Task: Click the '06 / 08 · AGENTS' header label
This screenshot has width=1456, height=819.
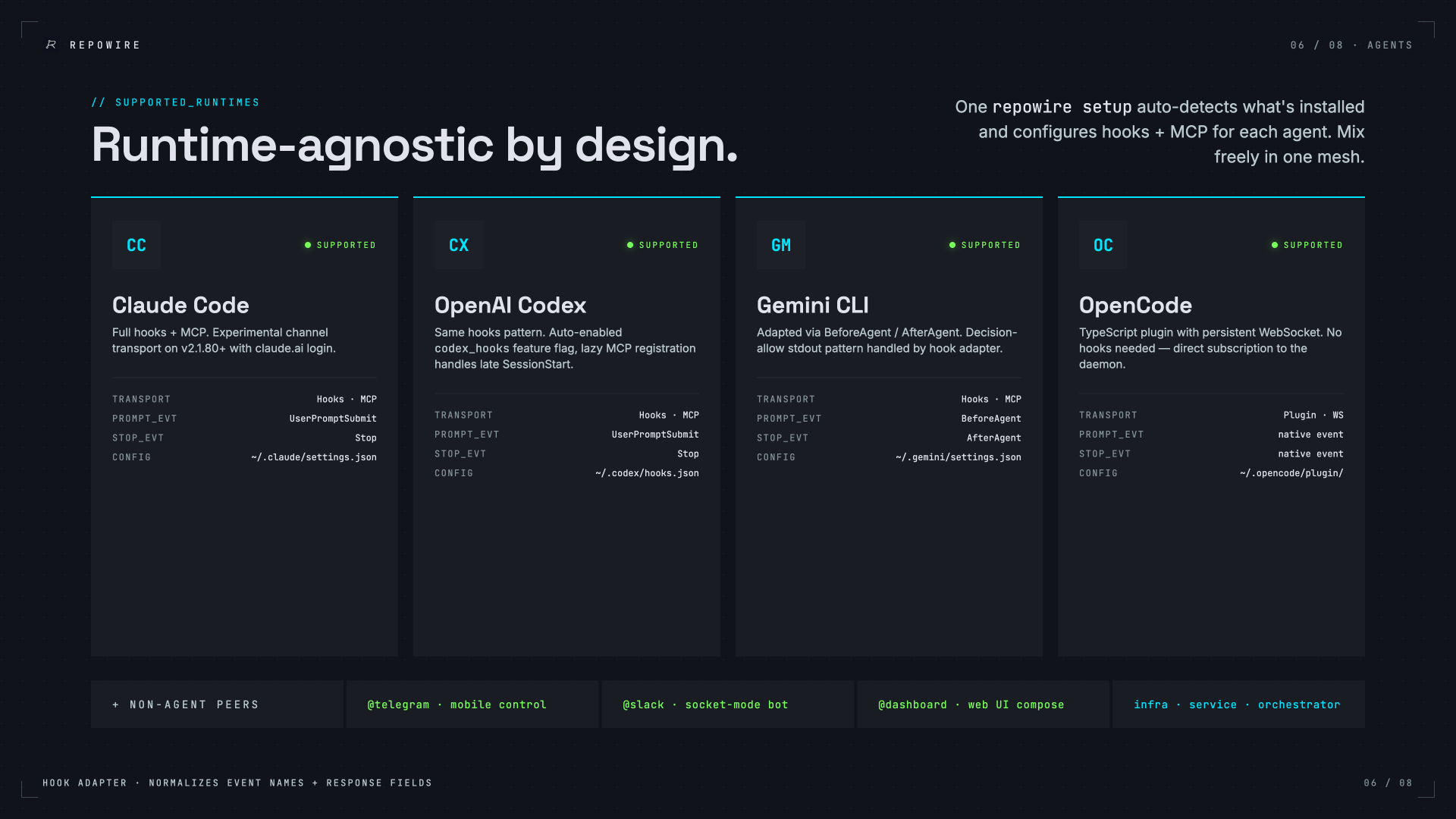Action: click(x=1351, y=45)
